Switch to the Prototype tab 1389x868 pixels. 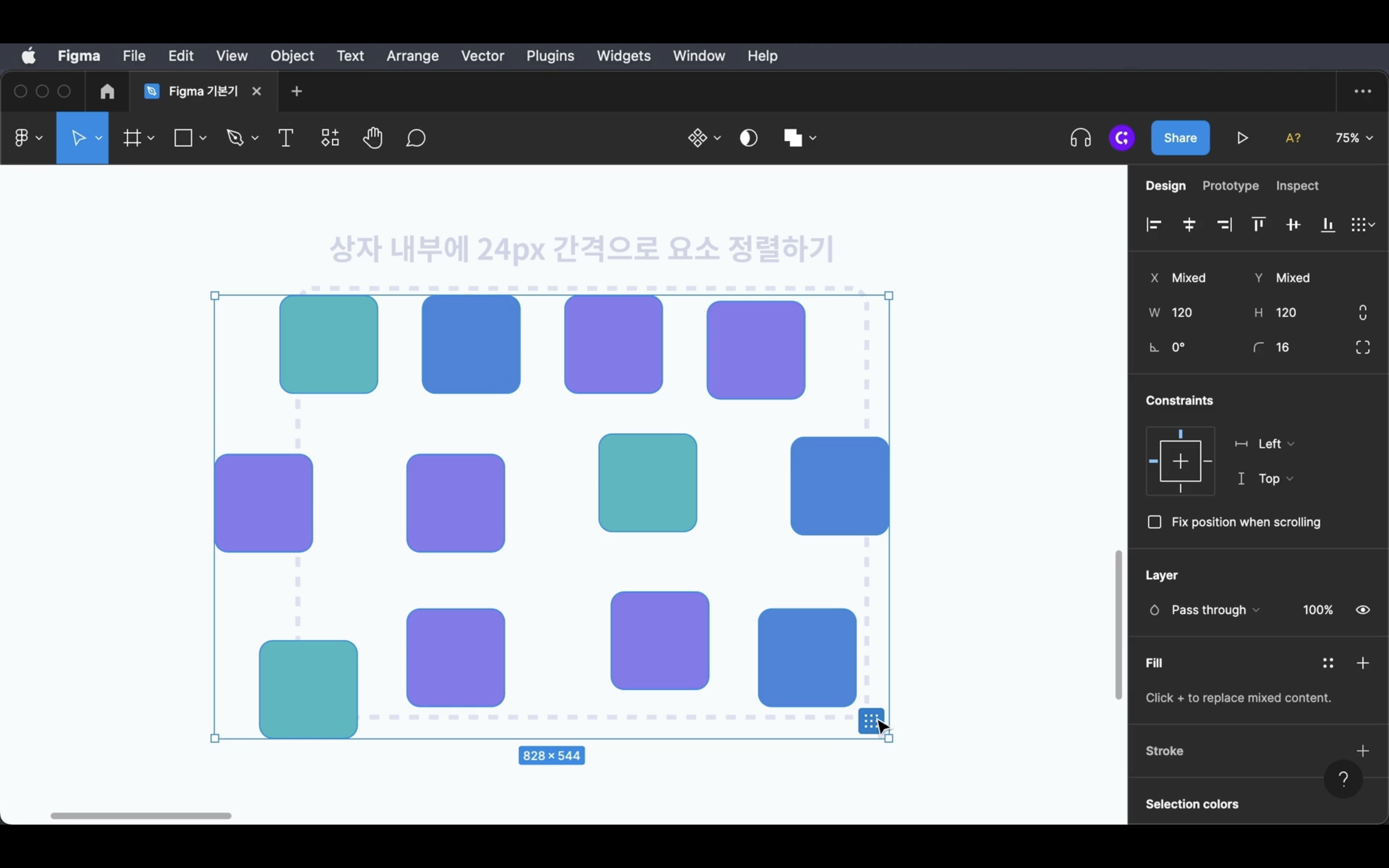(x=1230, y=186)
